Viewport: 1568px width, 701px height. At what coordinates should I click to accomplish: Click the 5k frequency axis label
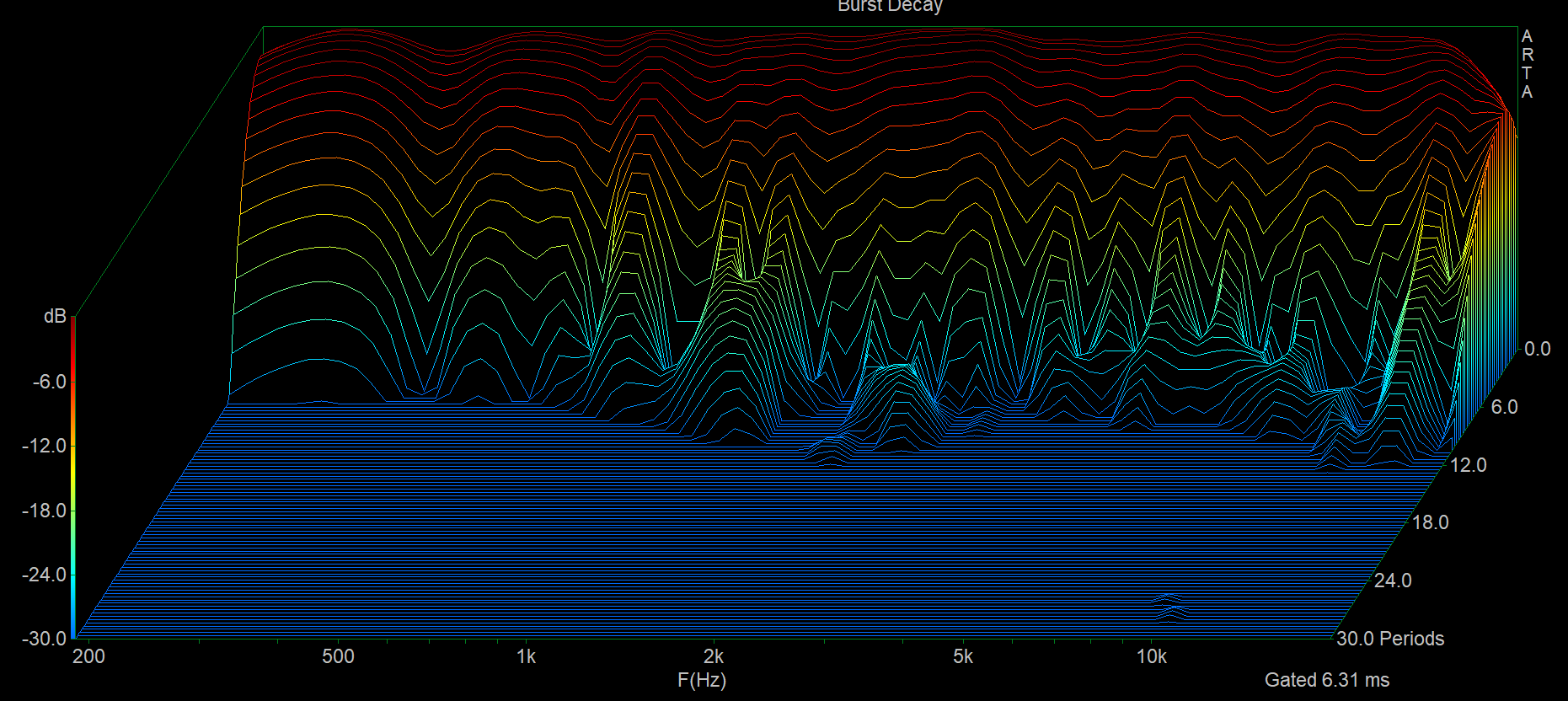(963, 657)
